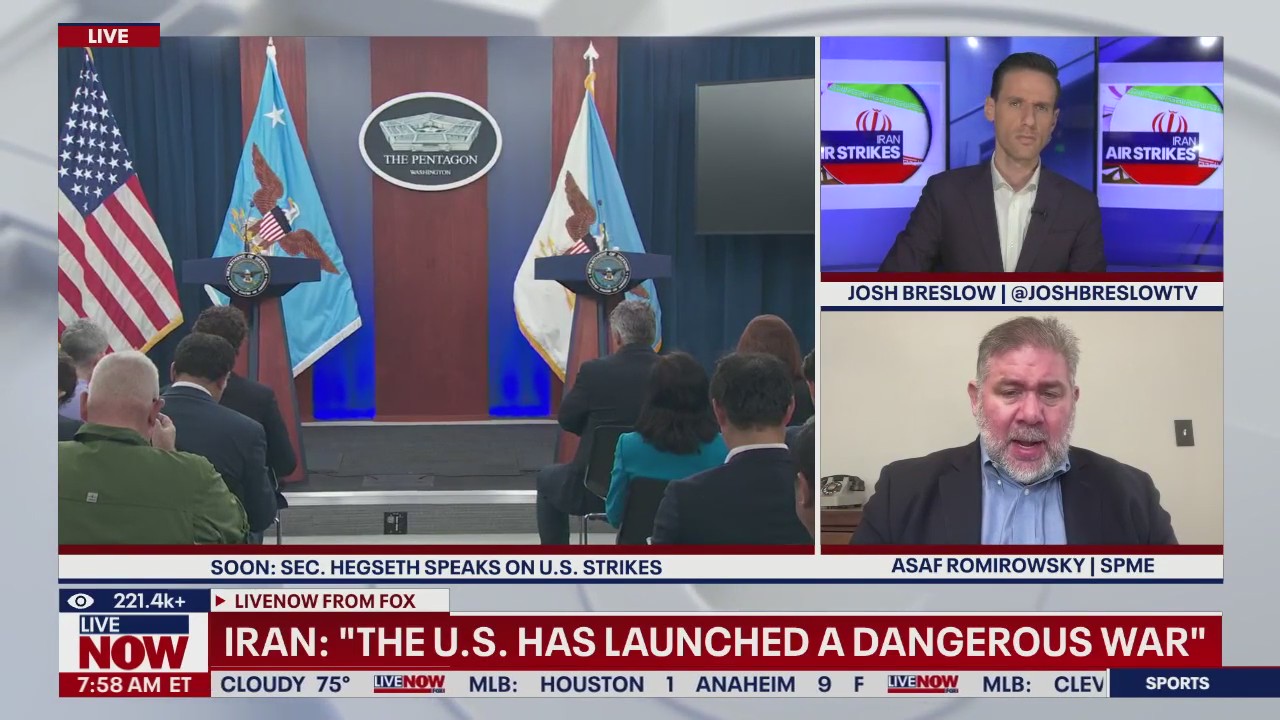
Task: Click Josh Breslow's video feed
Action: pos(1022,155)
